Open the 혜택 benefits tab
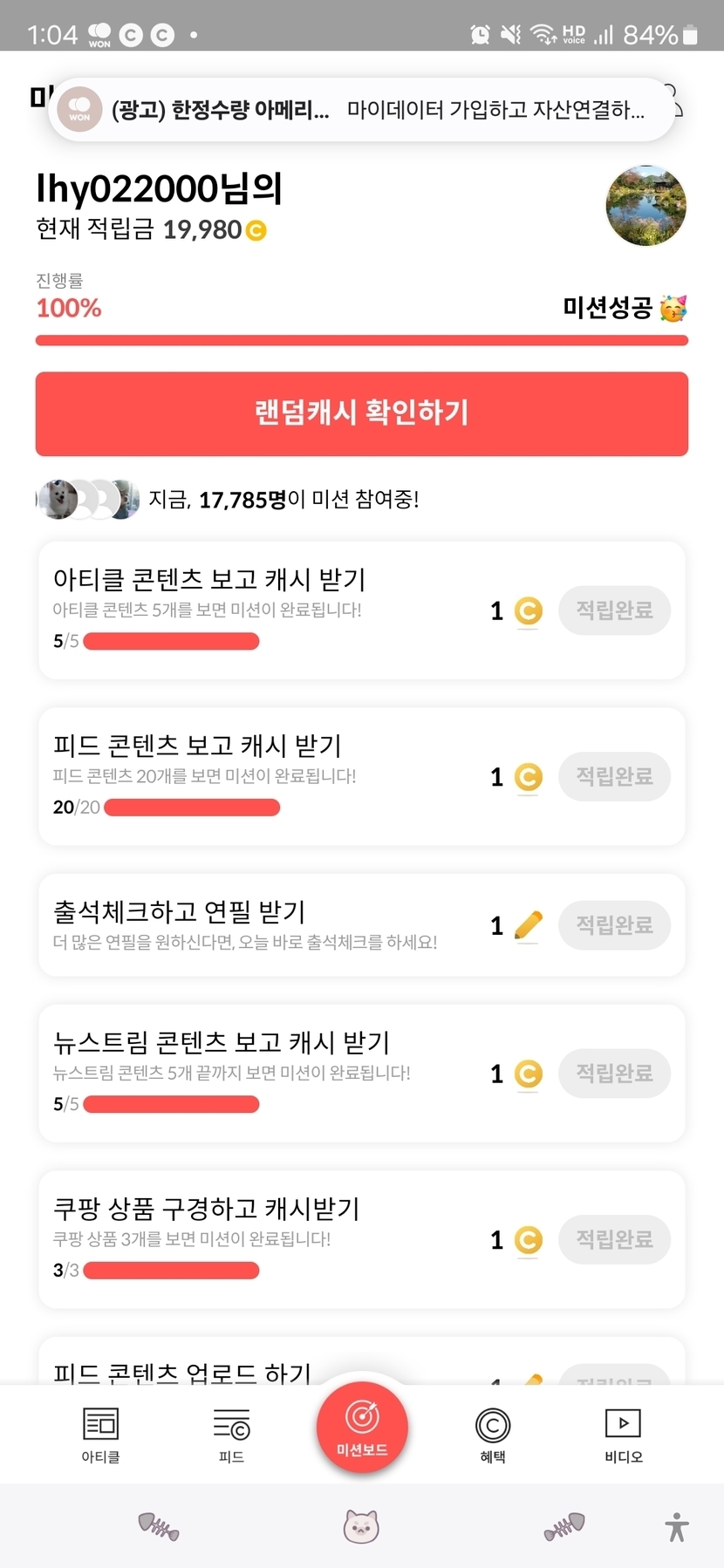 point(493,1433)
